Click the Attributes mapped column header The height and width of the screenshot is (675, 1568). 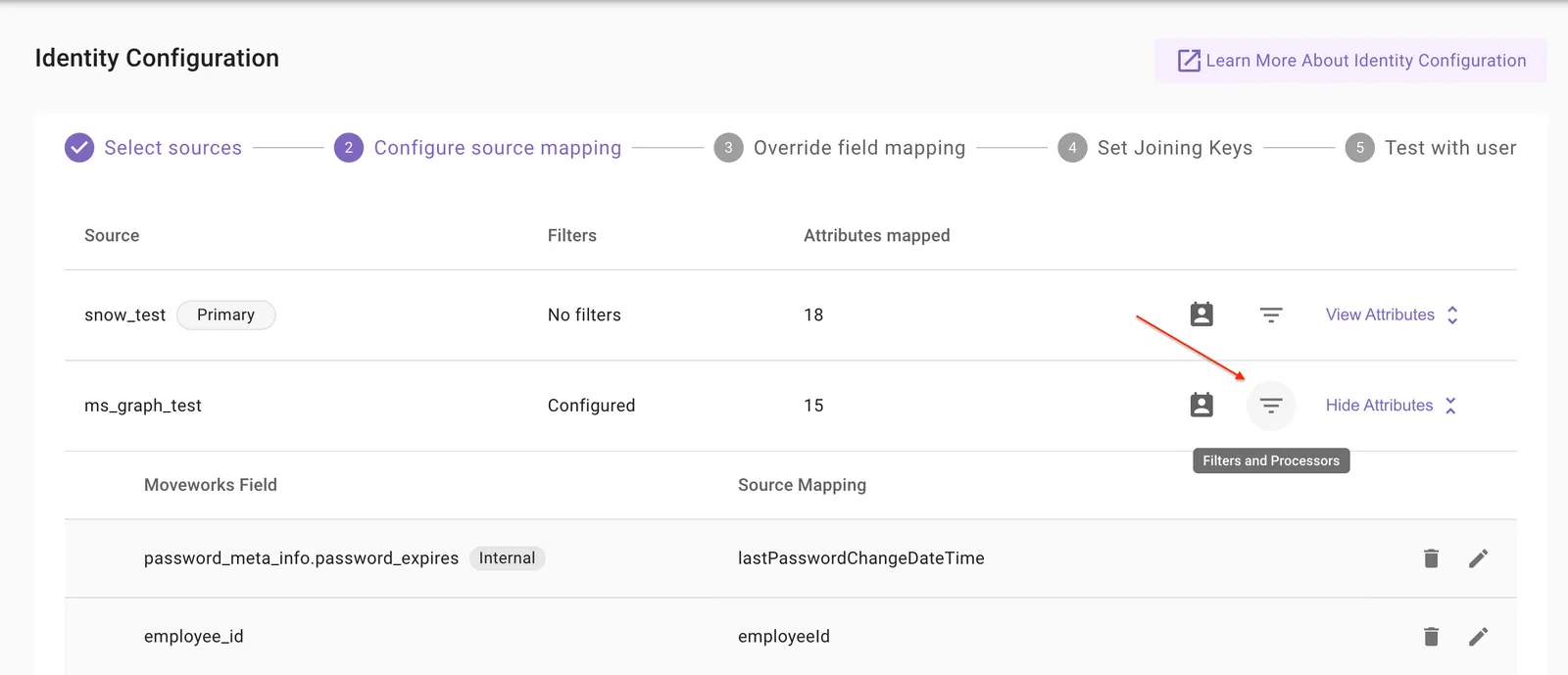pyautogui.click(x=877, y=235)
